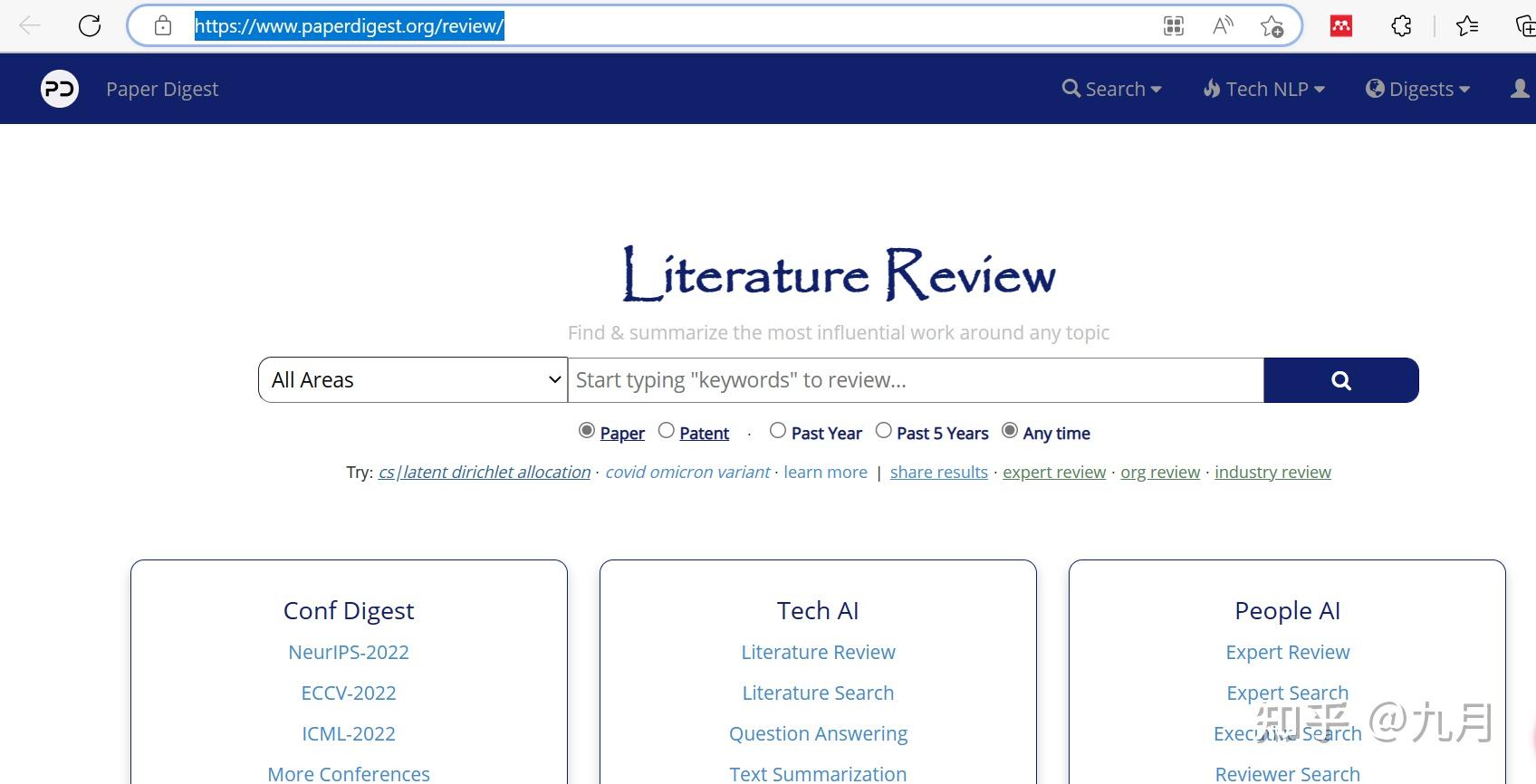1536x784 pixels.
Task: Open the user account icon
Action: [1521, 89]
